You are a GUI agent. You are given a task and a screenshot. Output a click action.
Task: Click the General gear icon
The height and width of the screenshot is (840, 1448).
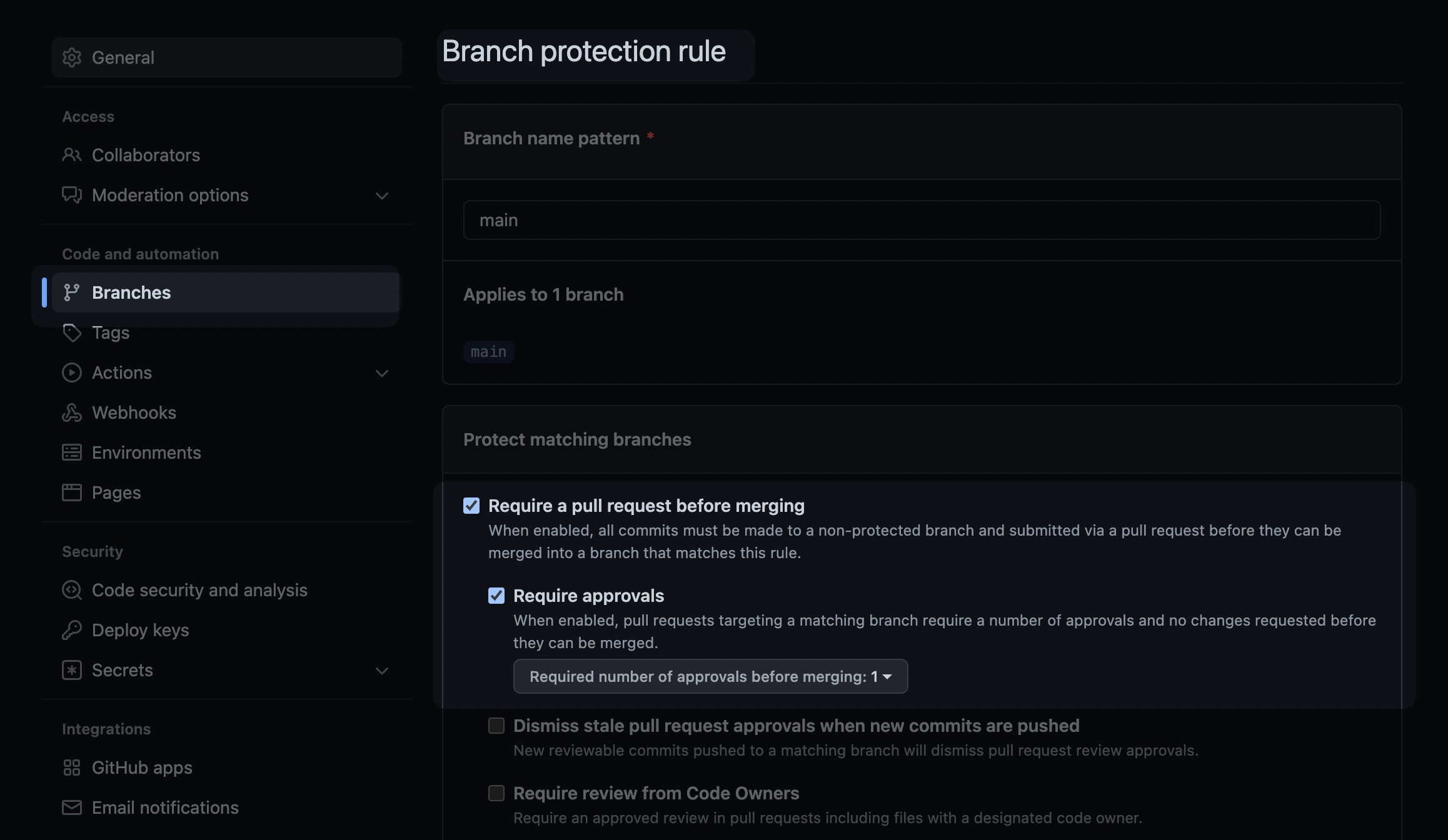click(72, 57)
